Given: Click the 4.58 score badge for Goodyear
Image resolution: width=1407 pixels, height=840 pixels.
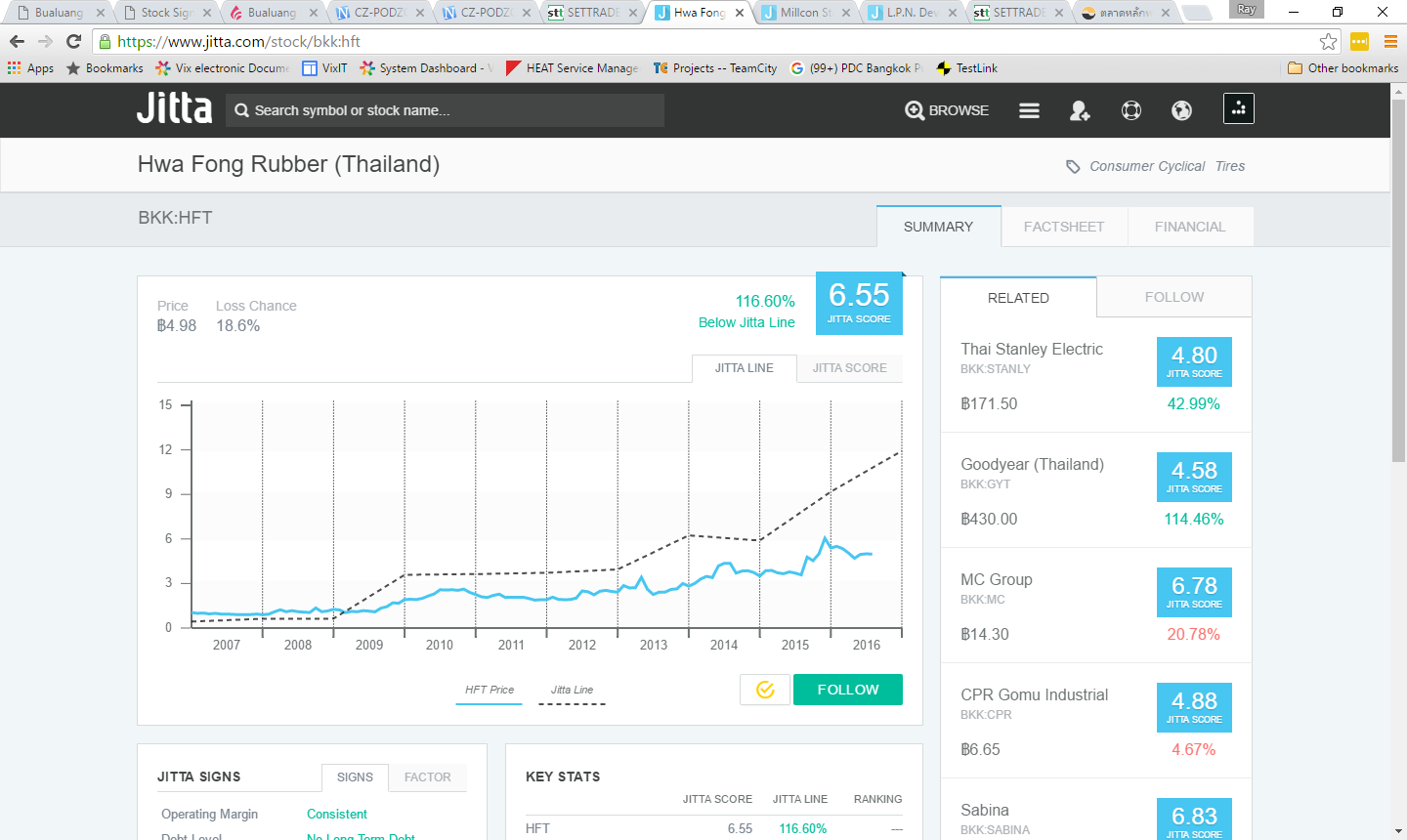Looking at the screenshot, I should click(1194, 477).
